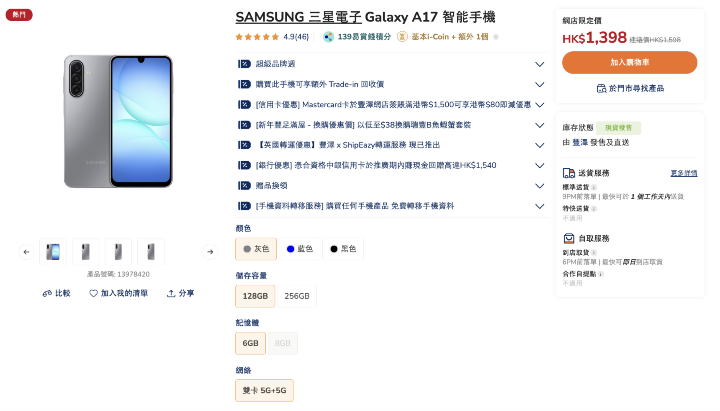Select 雙卡 5G+5G network option

(x=264, y=391)
